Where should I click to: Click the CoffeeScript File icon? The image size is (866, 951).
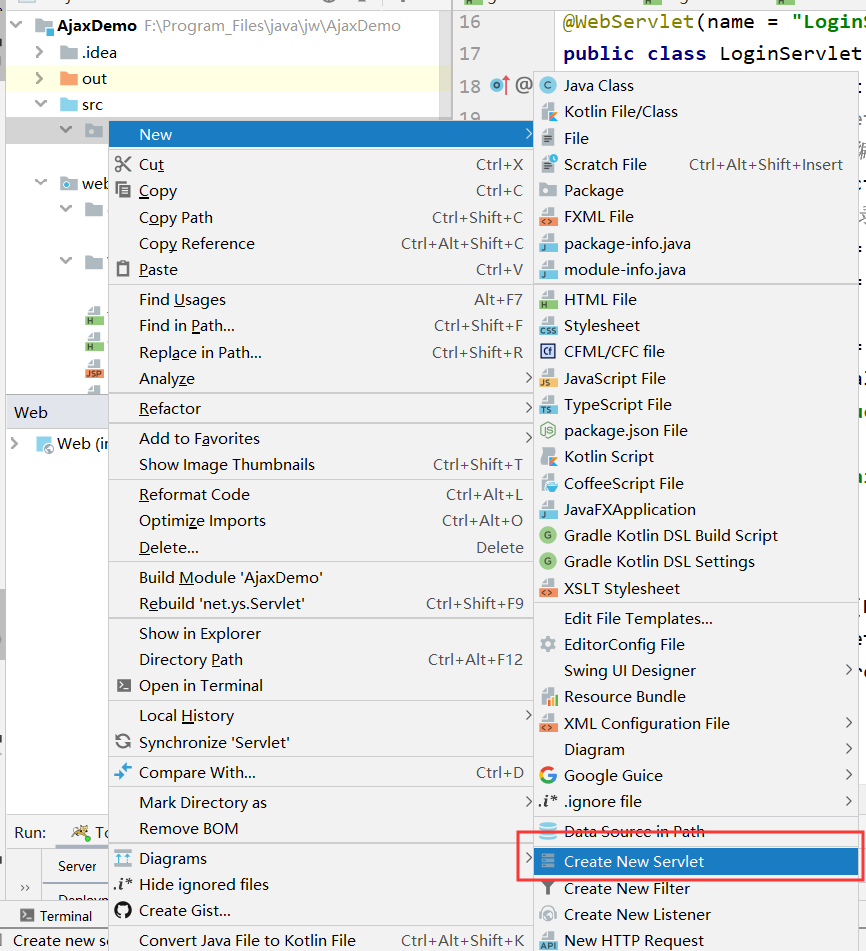(548, 483)
